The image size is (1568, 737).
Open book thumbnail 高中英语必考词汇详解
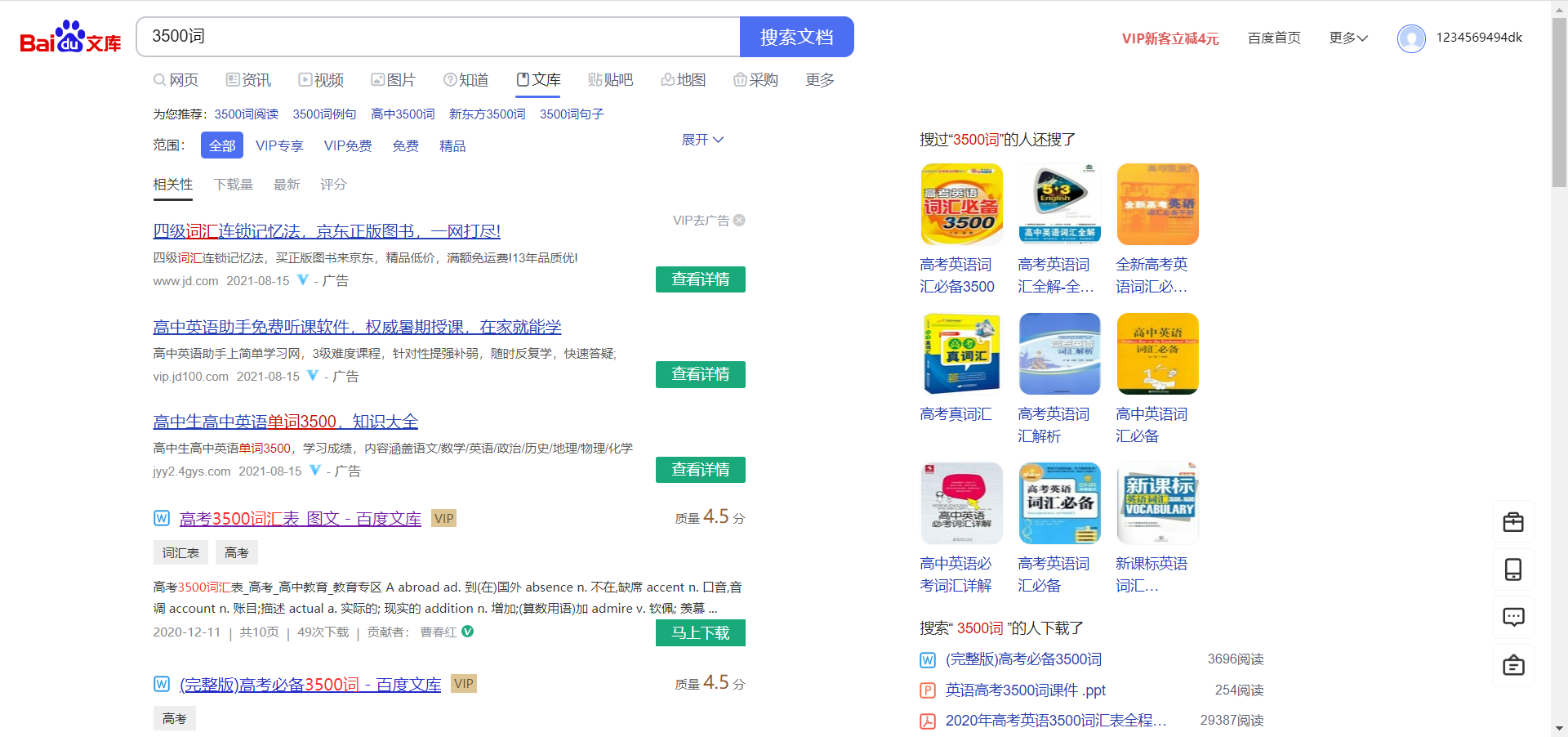pyautogui.click(x=962, y=503)
